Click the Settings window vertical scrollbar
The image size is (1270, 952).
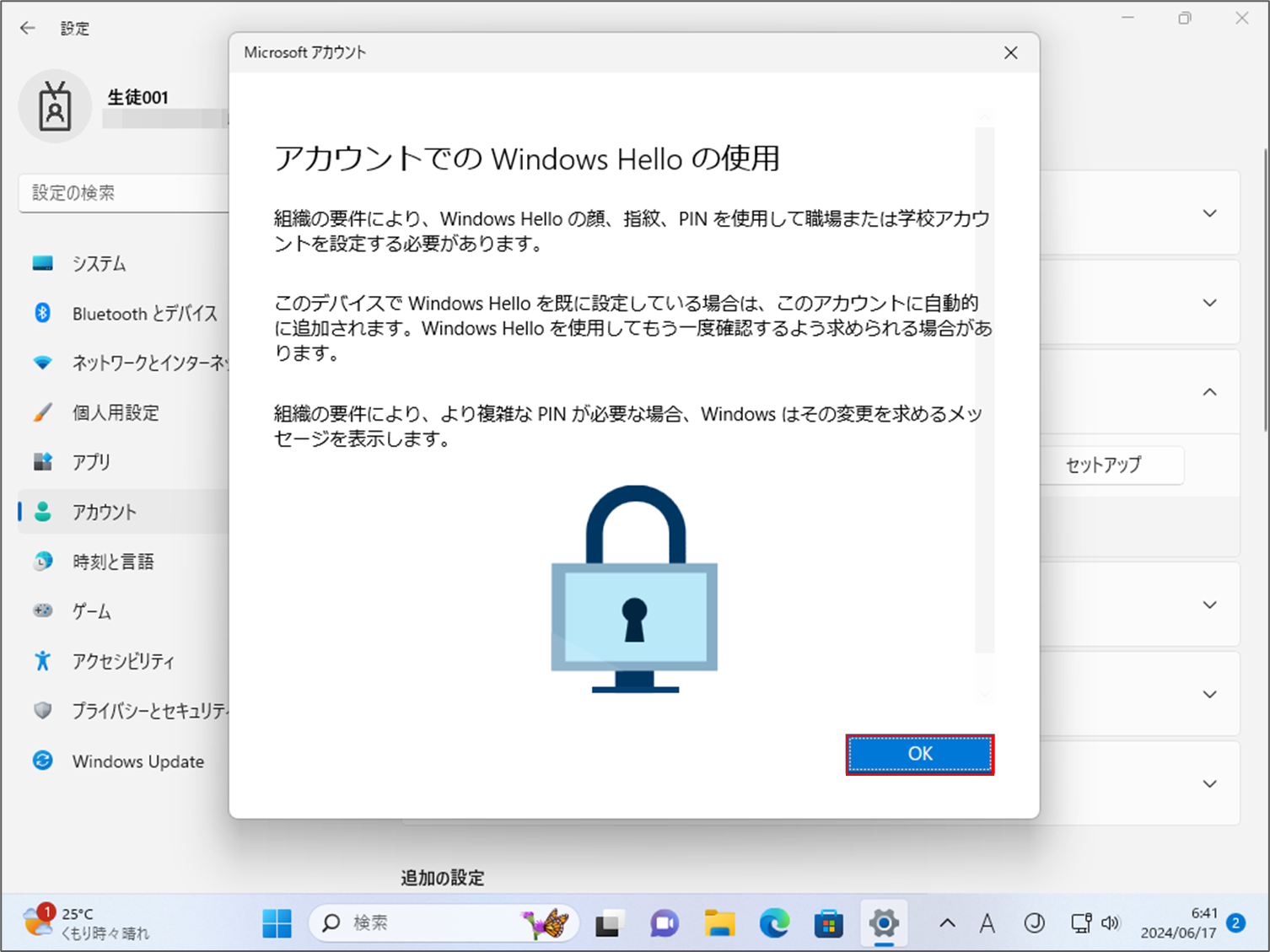(1265, 291)
